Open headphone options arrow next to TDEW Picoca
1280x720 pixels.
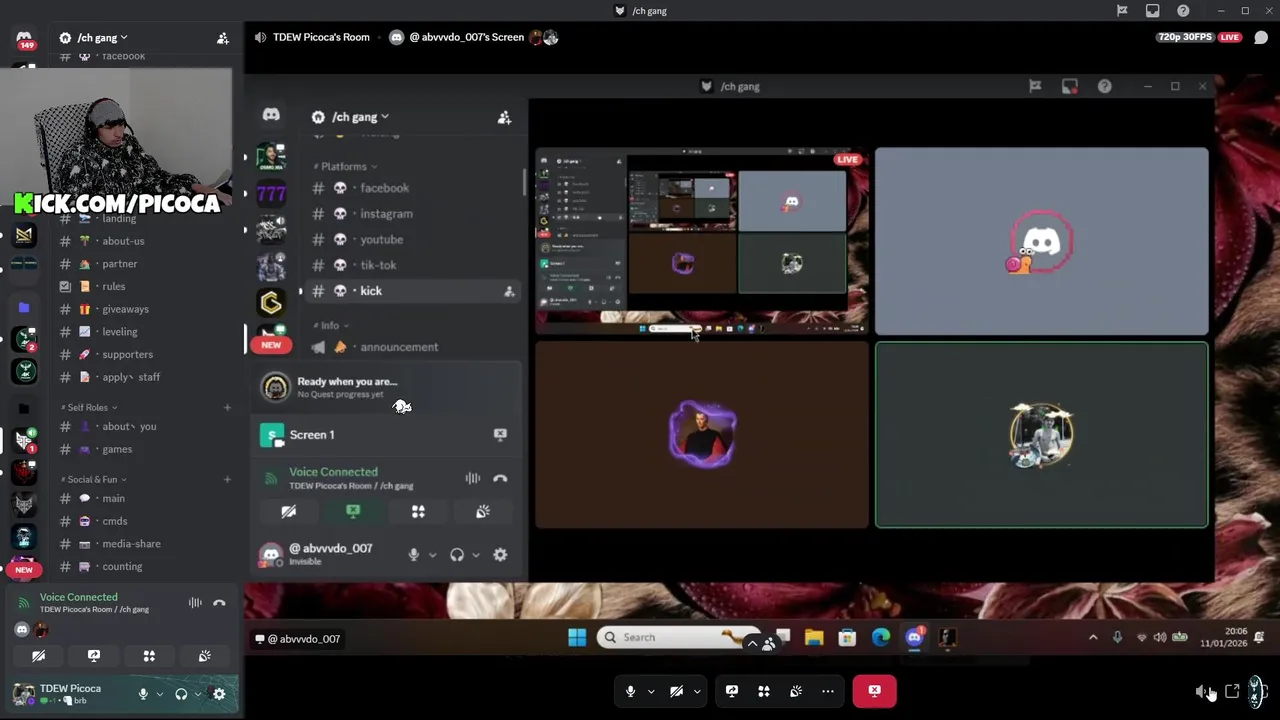197,694
